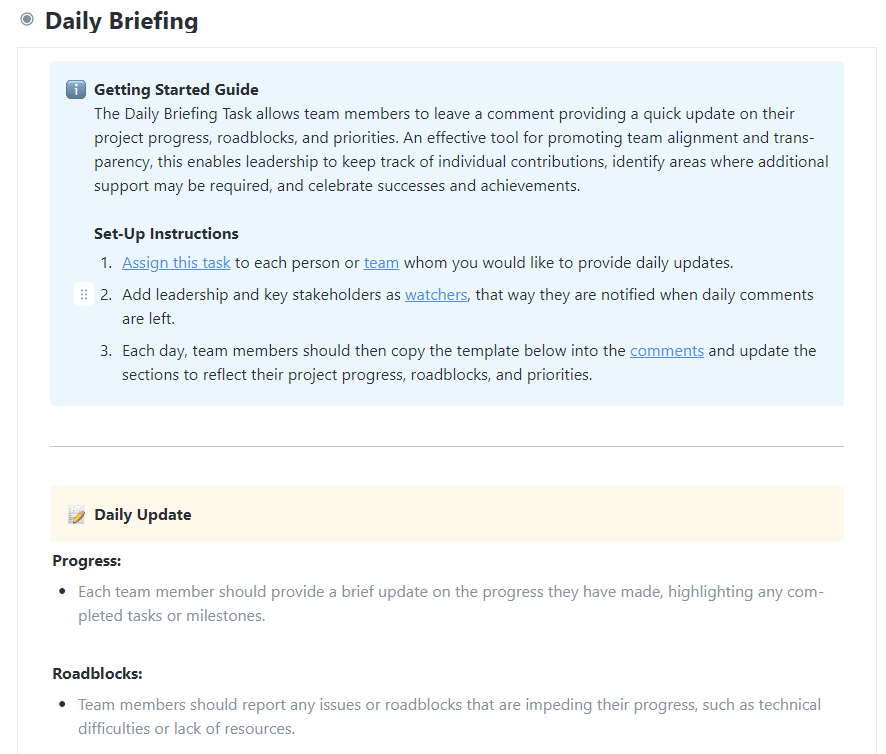Open the 'Assign this task' link

tap(176, 263)
